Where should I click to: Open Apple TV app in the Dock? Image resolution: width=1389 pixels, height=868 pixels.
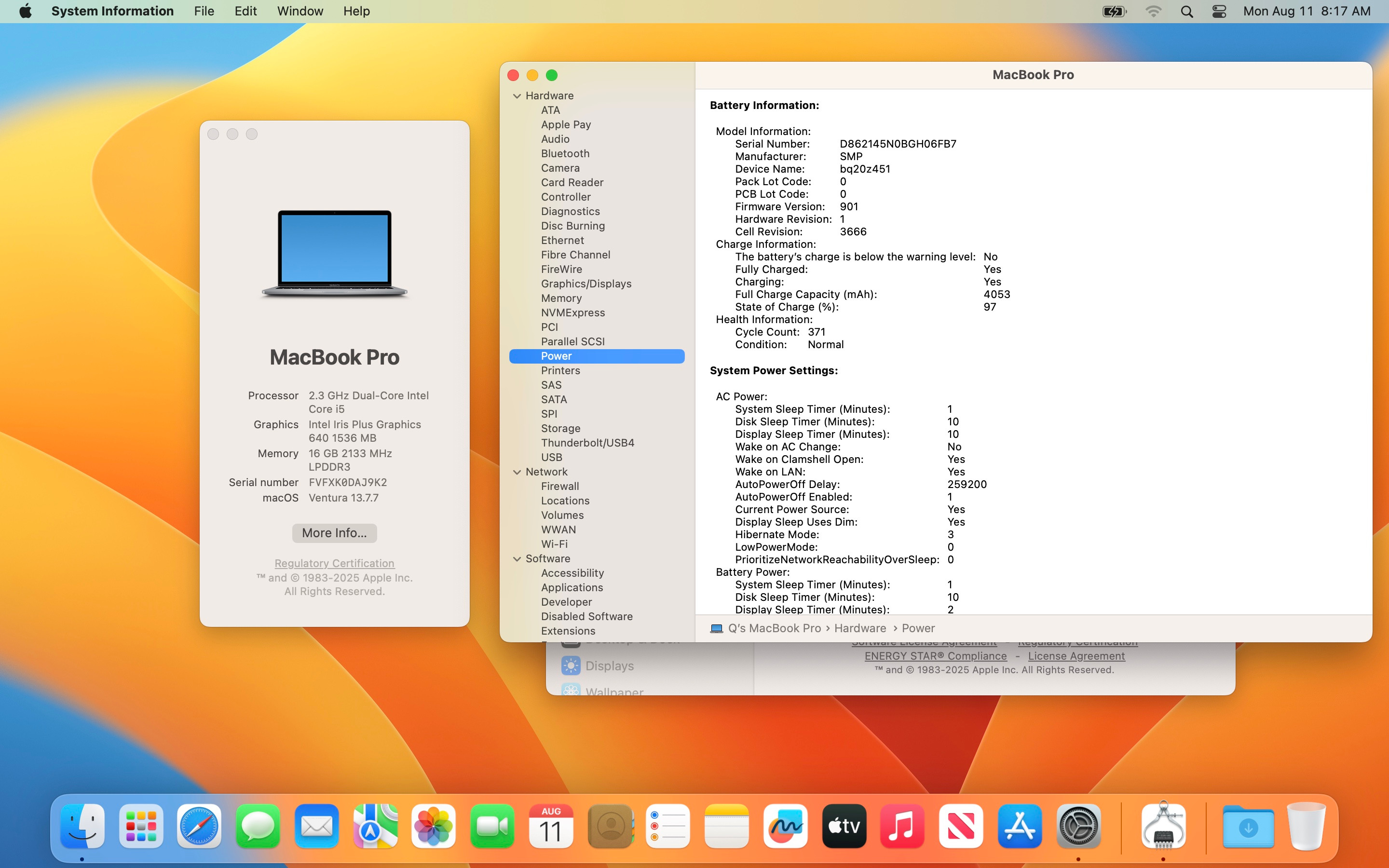844,826
